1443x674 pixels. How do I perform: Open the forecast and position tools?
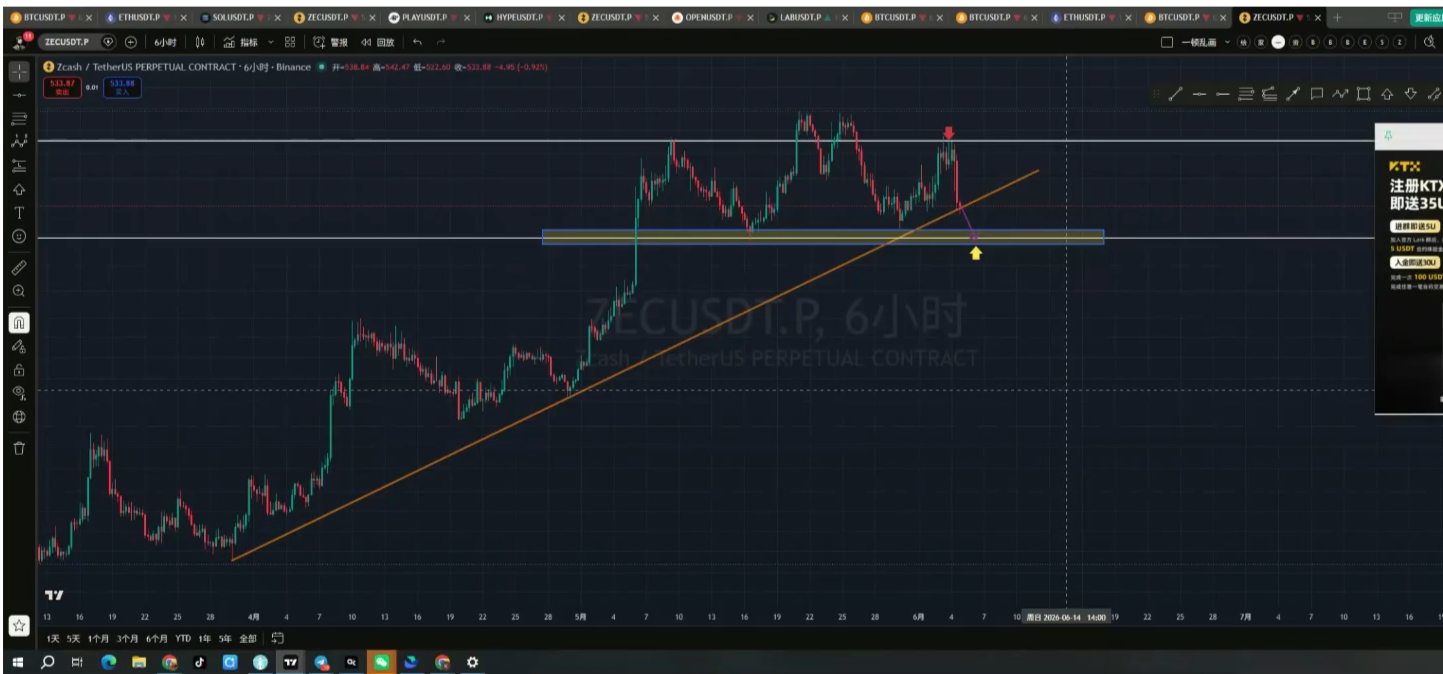coord(18,166)
